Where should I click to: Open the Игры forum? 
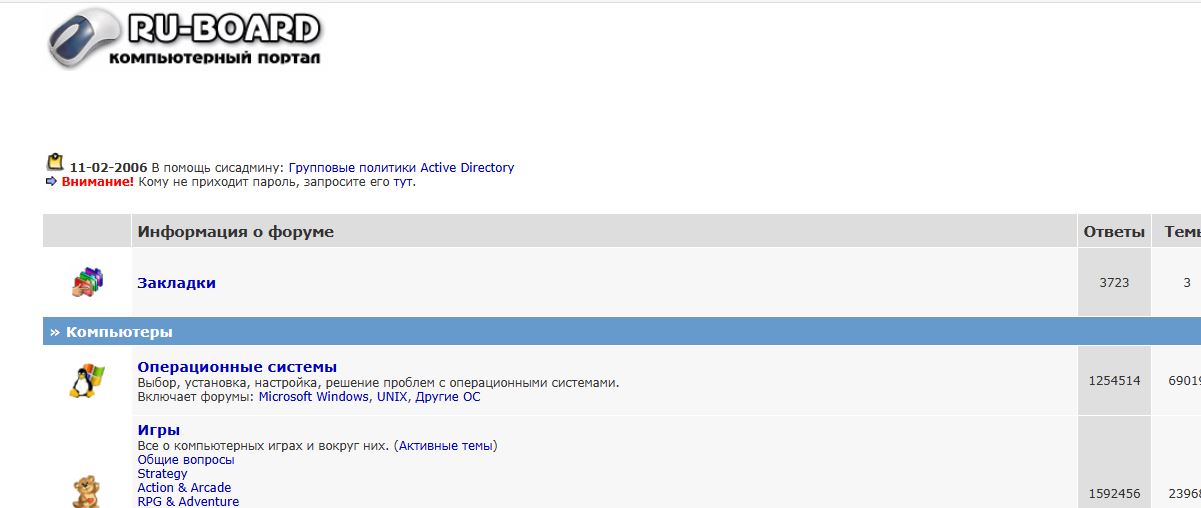tap(158, 430)
